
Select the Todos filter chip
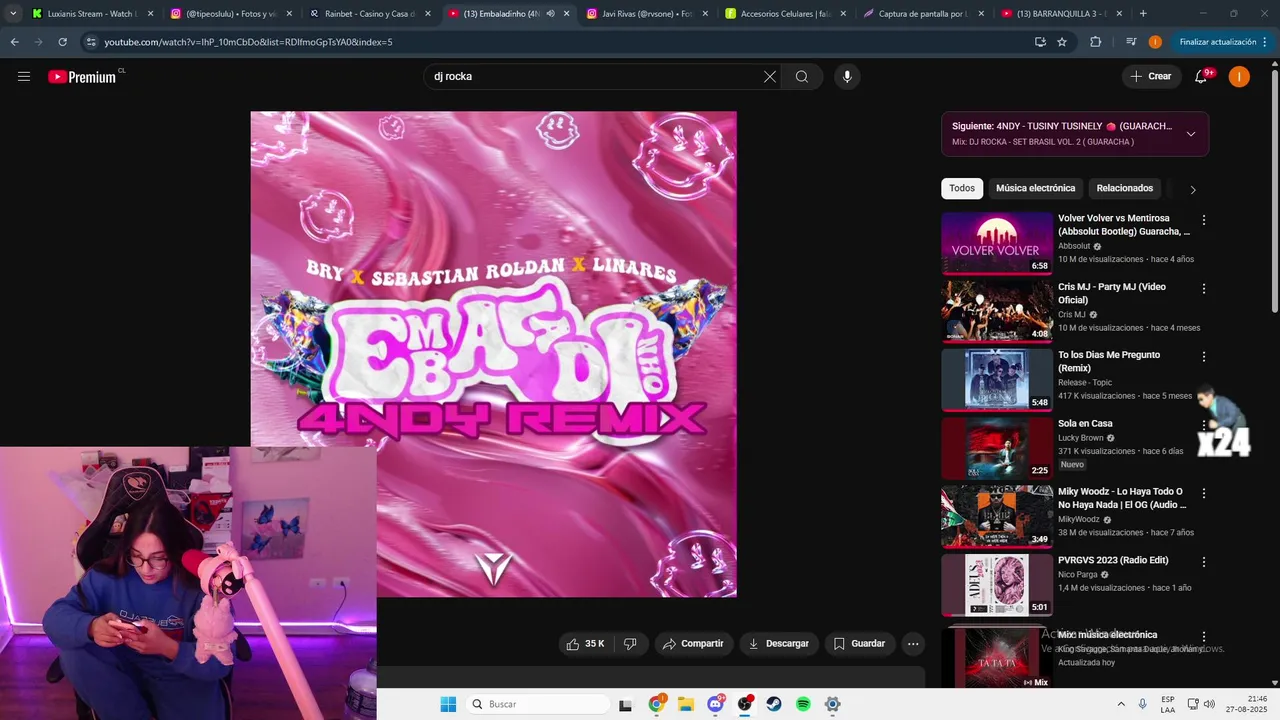962,188
